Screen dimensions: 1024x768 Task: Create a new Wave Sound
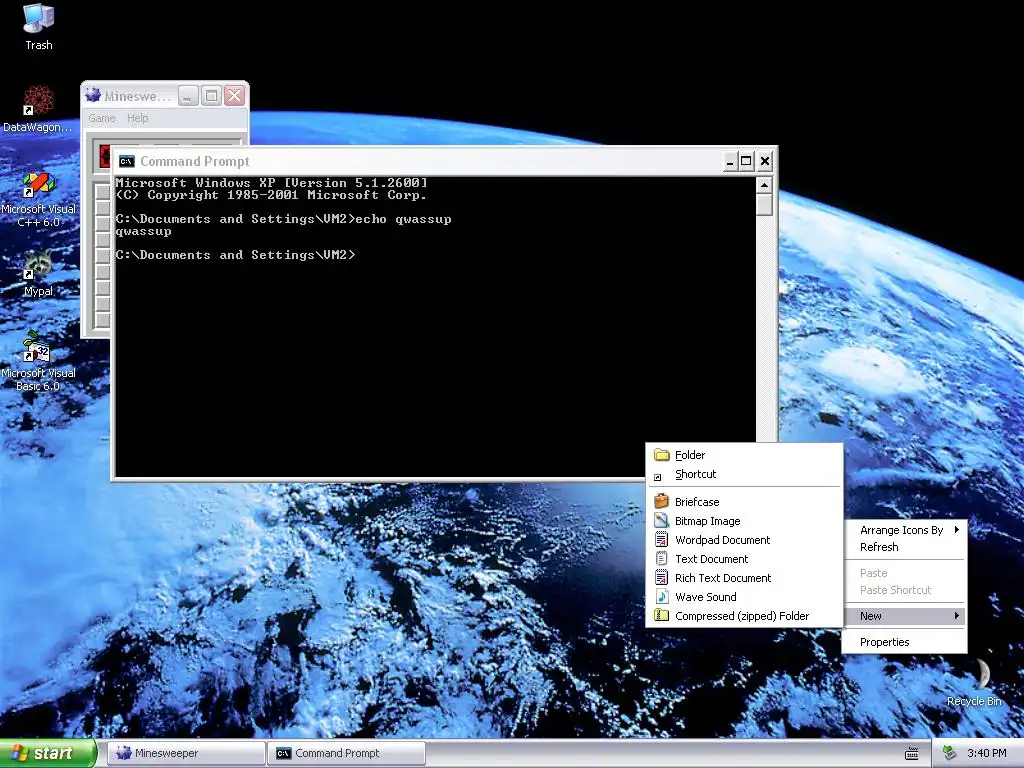744,596
